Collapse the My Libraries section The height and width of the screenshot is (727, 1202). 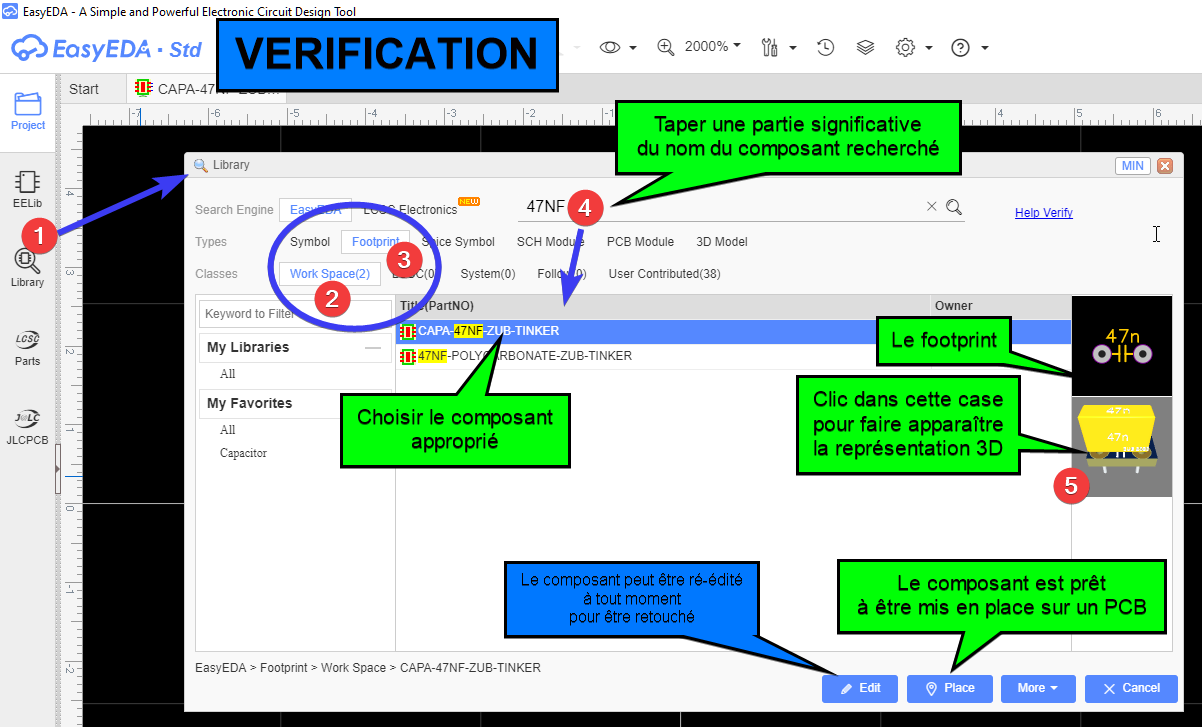[x=373, y=347]
